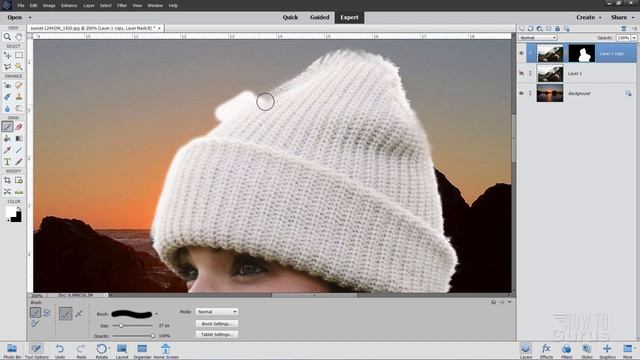Select the Blur tool
Image resolution: width=640 pixels, height=360 pixels.
tap(7, 108)
